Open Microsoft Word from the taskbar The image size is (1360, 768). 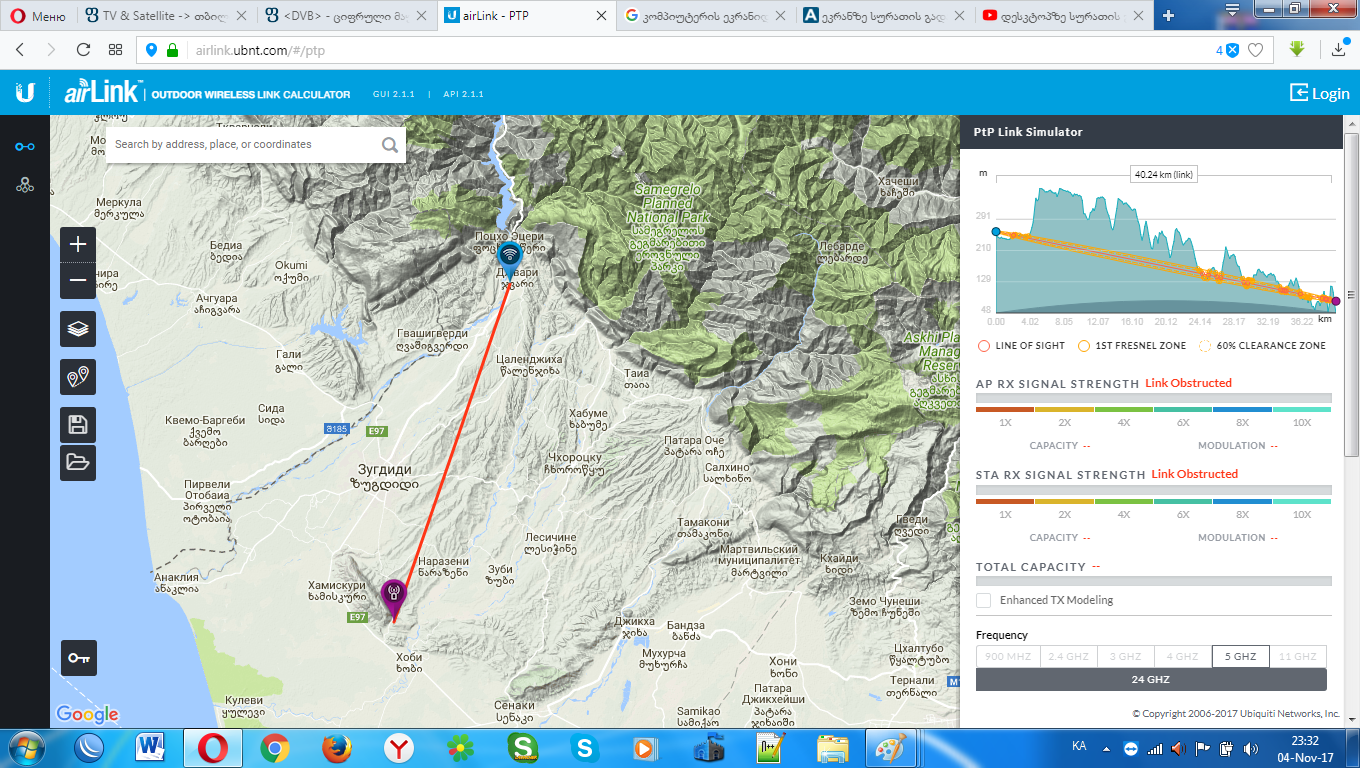[151, 748]
